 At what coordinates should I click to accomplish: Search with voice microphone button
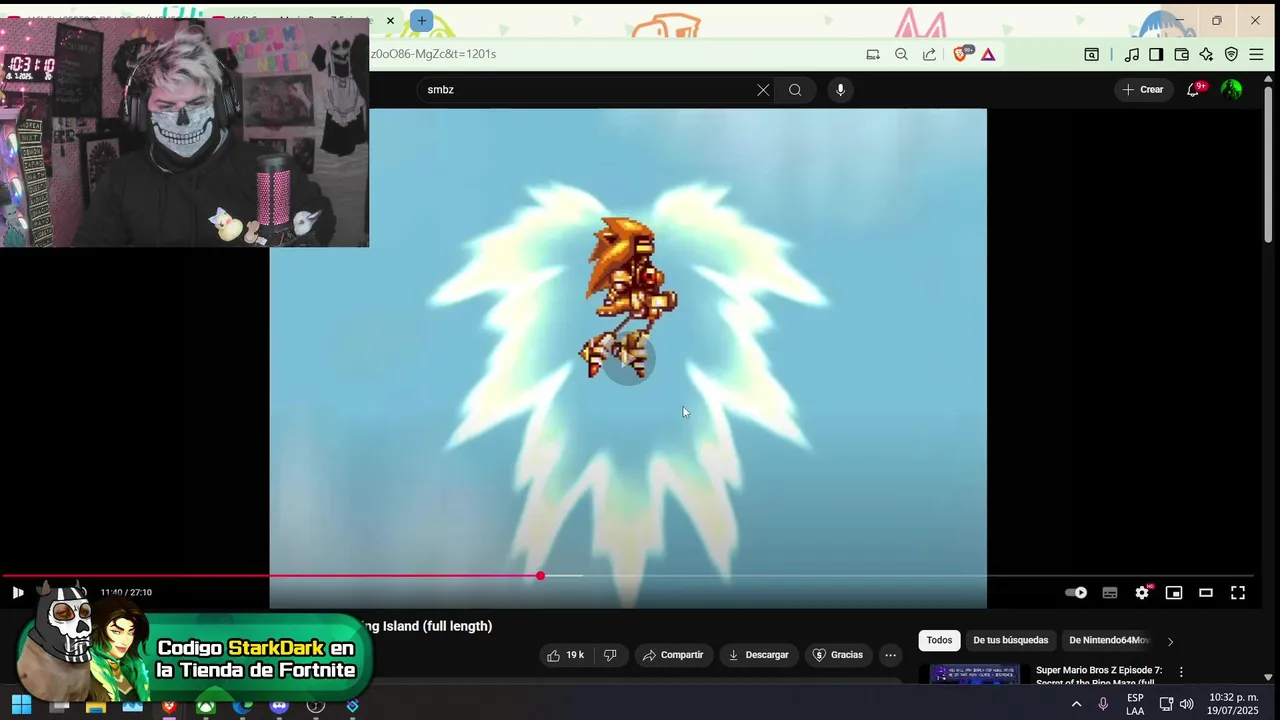point(840,90)
